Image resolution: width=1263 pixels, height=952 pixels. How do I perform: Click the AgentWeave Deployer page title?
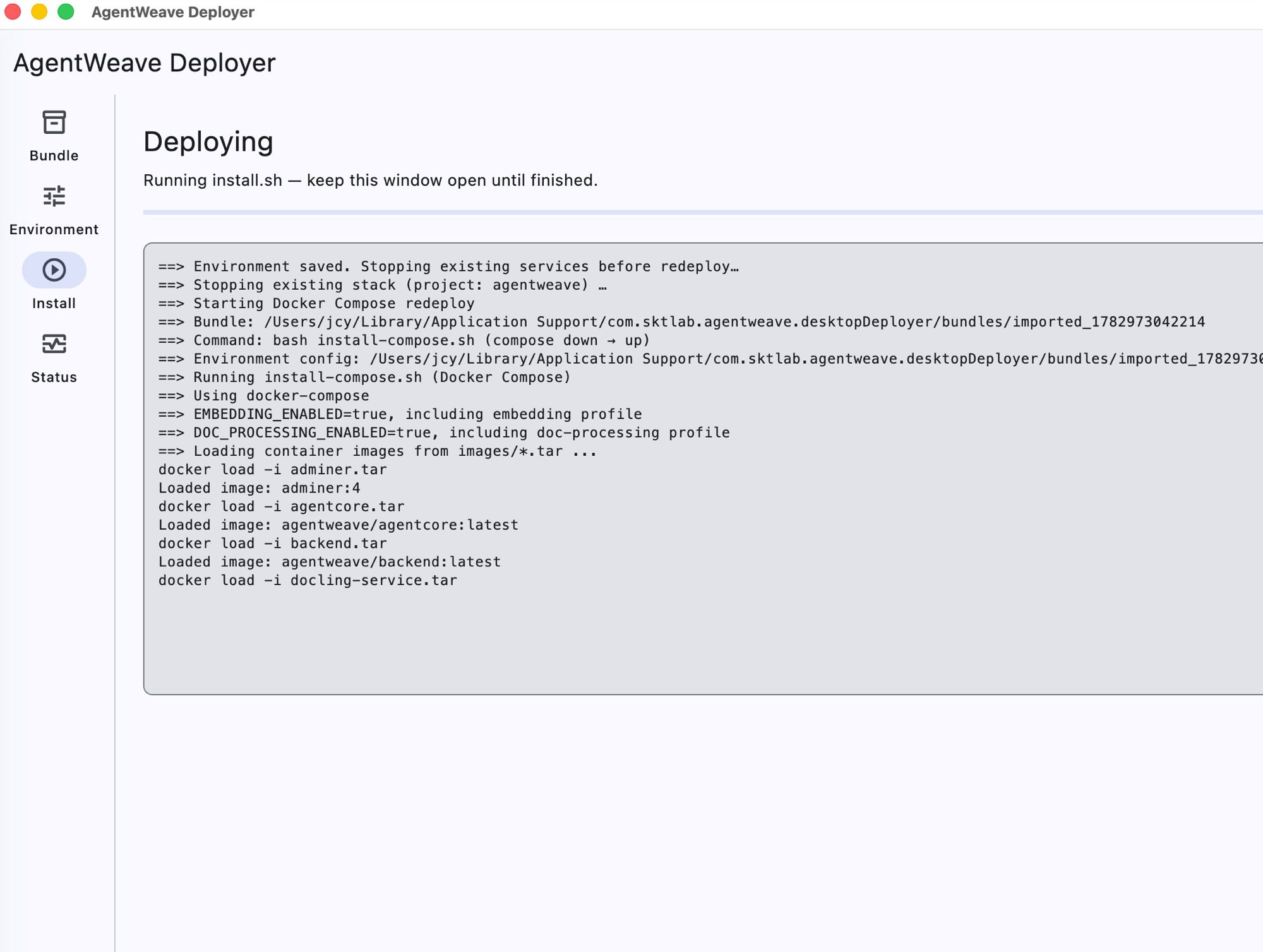(x=145, y=63)
